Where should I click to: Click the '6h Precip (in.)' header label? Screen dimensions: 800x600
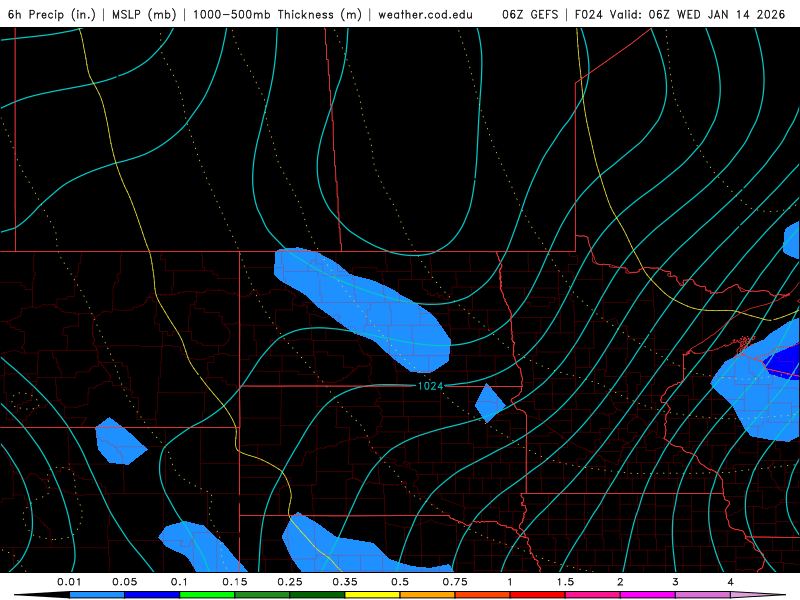52,14
